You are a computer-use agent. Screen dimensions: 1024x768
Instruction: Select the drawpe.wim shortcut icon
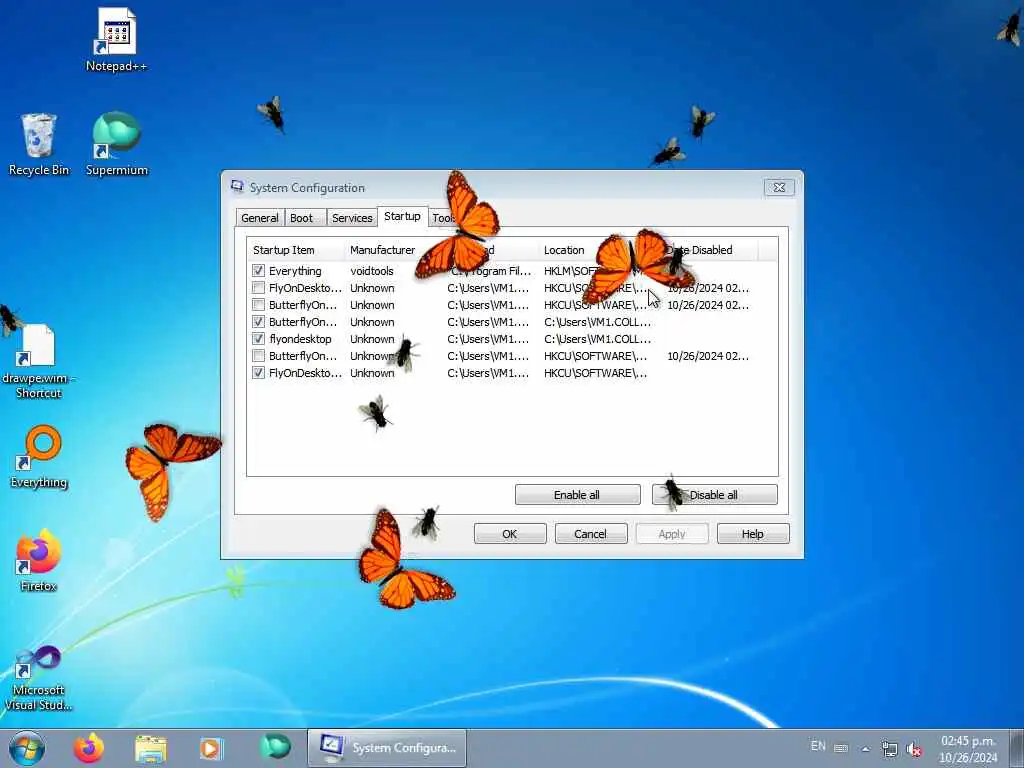point(39,361)
